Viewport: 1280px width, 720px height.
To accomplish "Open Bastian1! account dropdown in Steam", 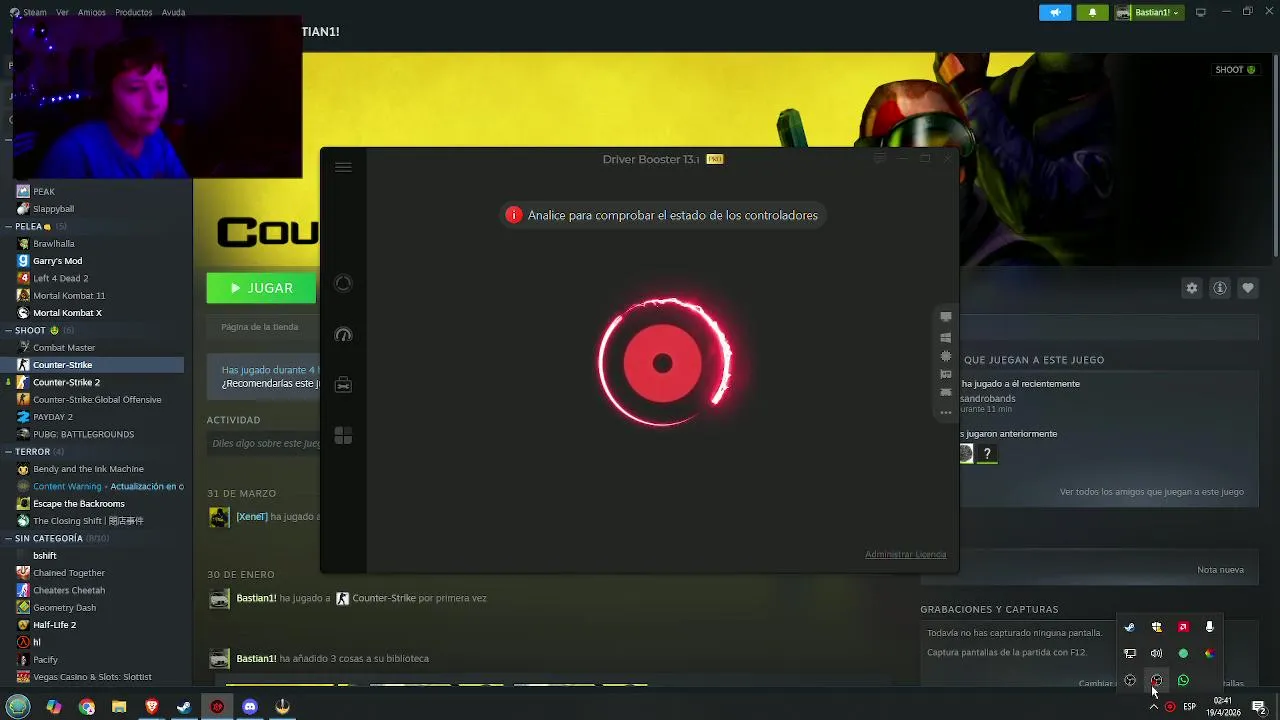I will [1150, 12].
